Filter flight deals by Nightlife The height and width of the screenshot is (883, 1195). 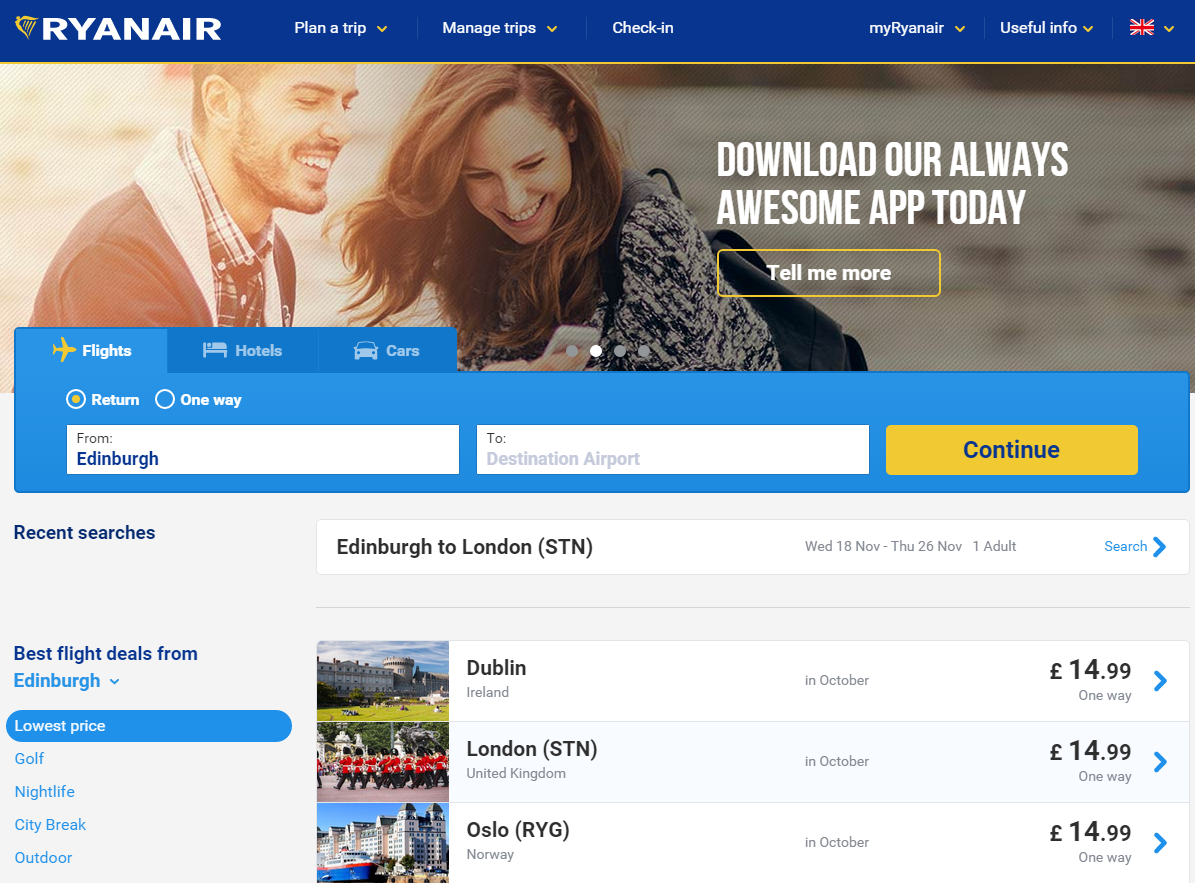coord(44,792)
